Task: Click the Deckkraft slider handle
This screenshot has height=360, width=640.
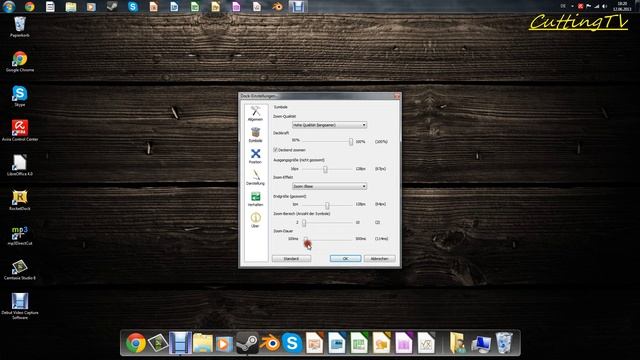Action: tap(351, 142)
